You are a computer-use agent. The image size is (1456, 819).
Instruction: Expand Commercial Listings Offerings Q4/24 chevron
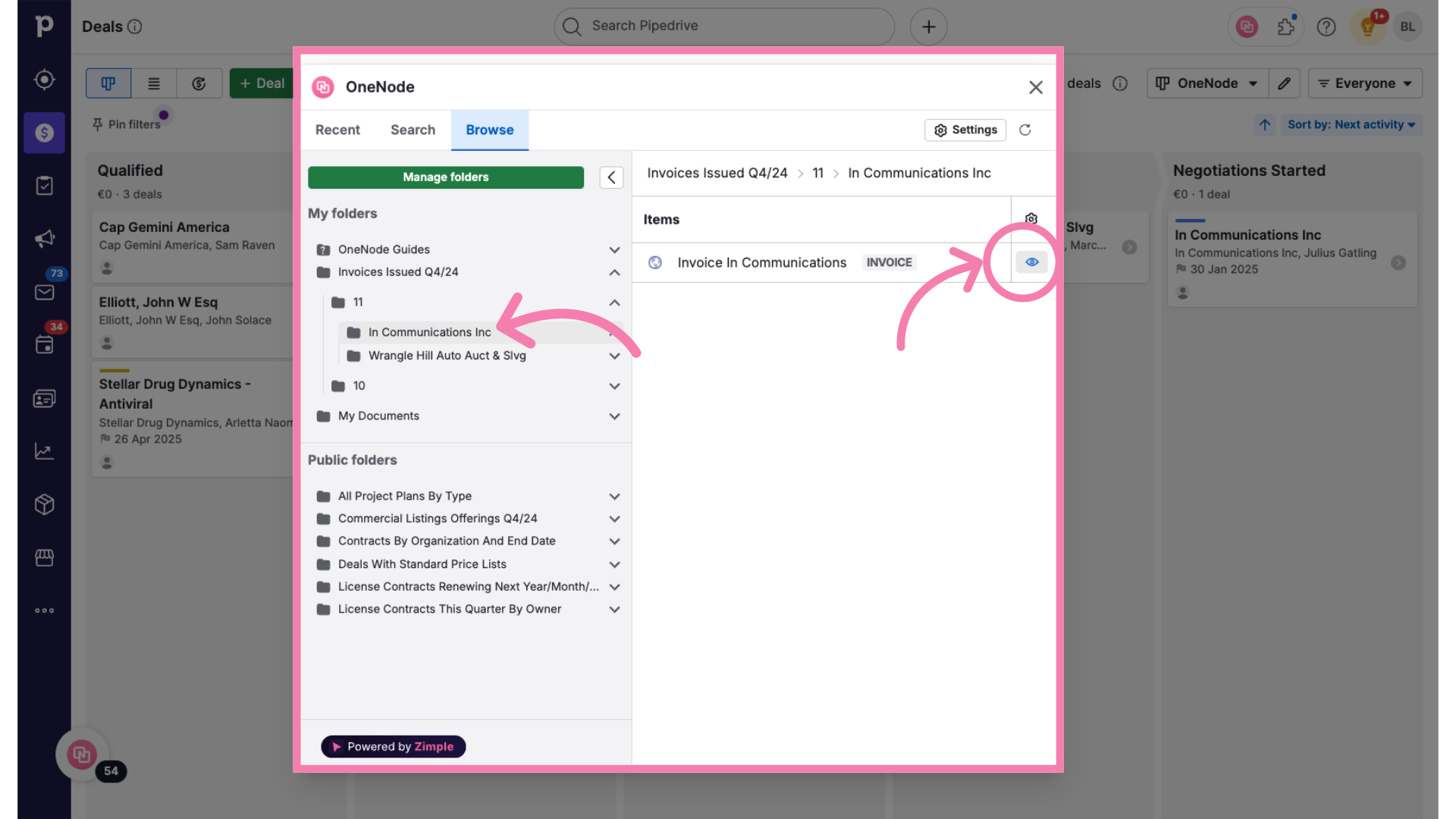coord(614,519)
